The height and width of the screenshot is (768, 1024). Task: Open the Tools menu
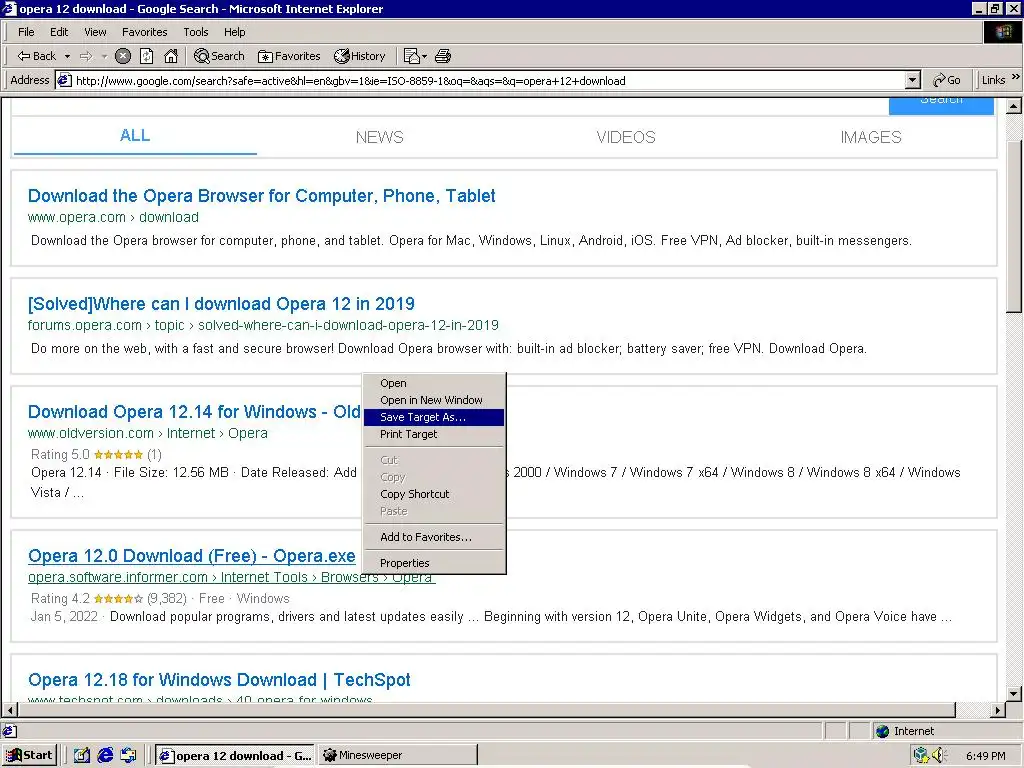coord(195,32)
